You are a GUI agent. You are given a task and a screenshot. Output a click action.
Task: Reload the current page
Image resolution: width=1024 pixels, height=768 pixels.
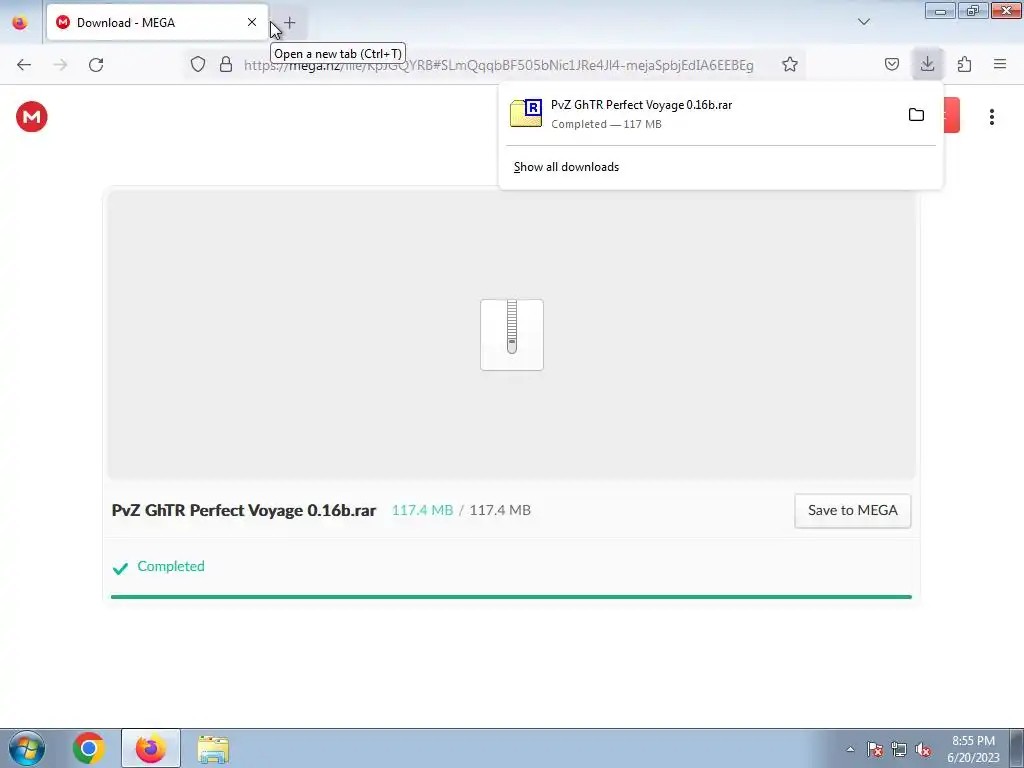[96, 65]
